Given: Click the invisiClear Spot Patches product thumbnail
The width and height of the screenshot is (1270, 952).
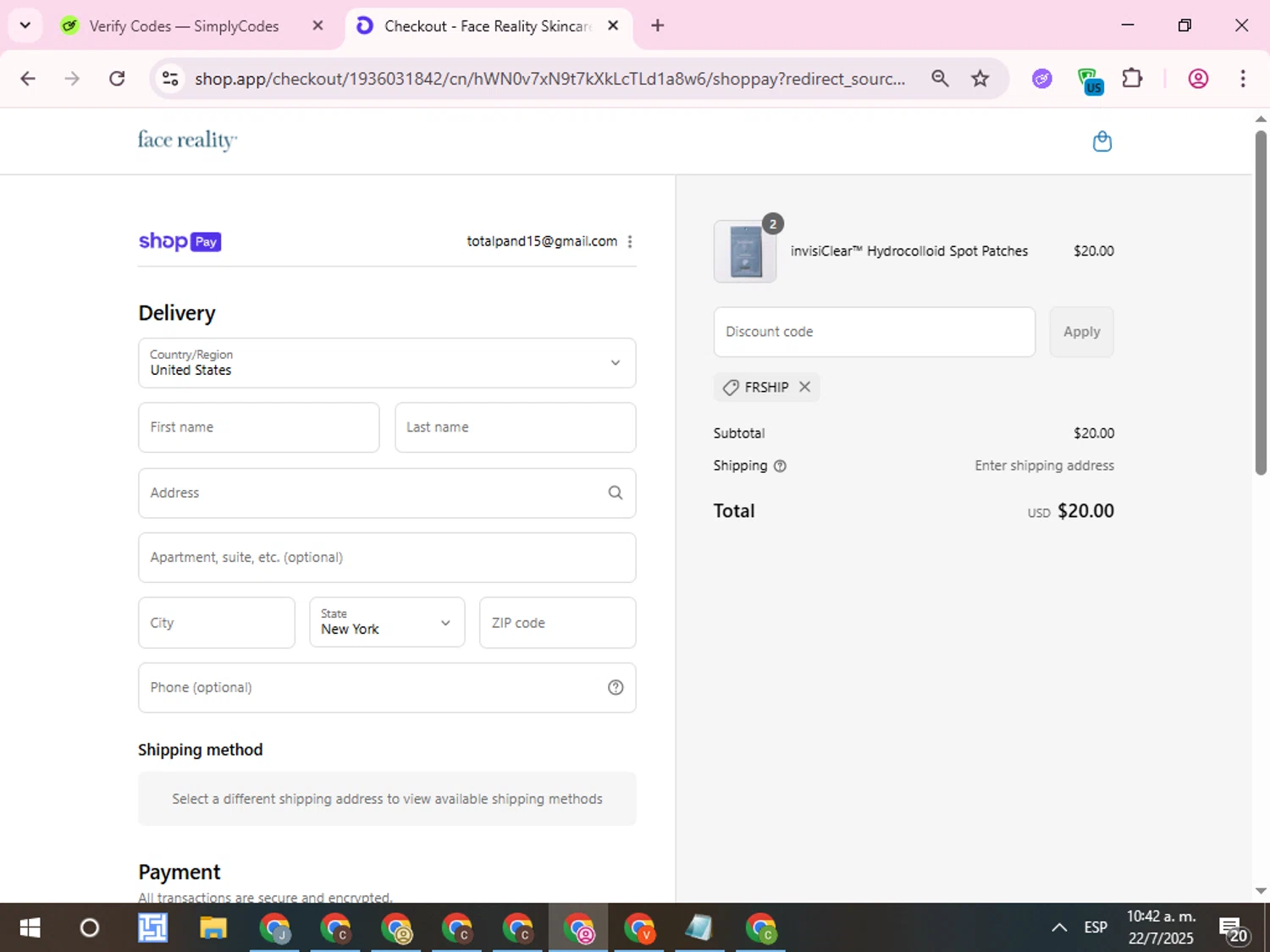Looking at the screenshot, I should click(745, 251).
